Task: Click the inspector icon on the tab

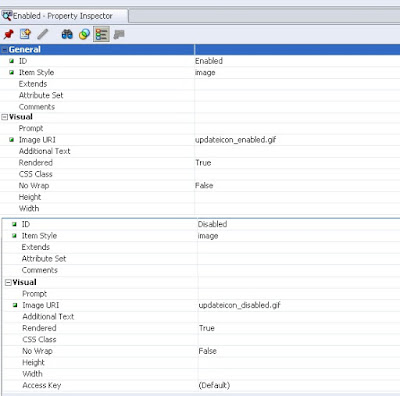Action: tap(7, 16)
